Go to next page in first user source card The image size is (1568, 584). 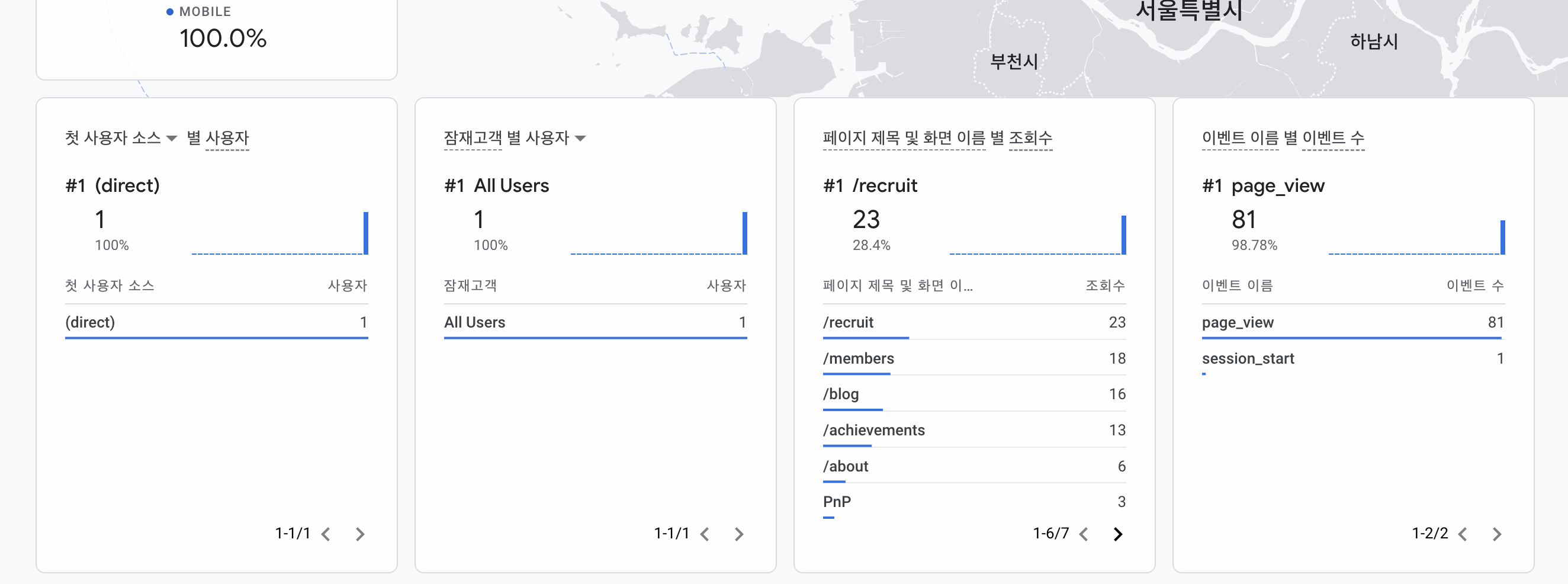(361, 534)
